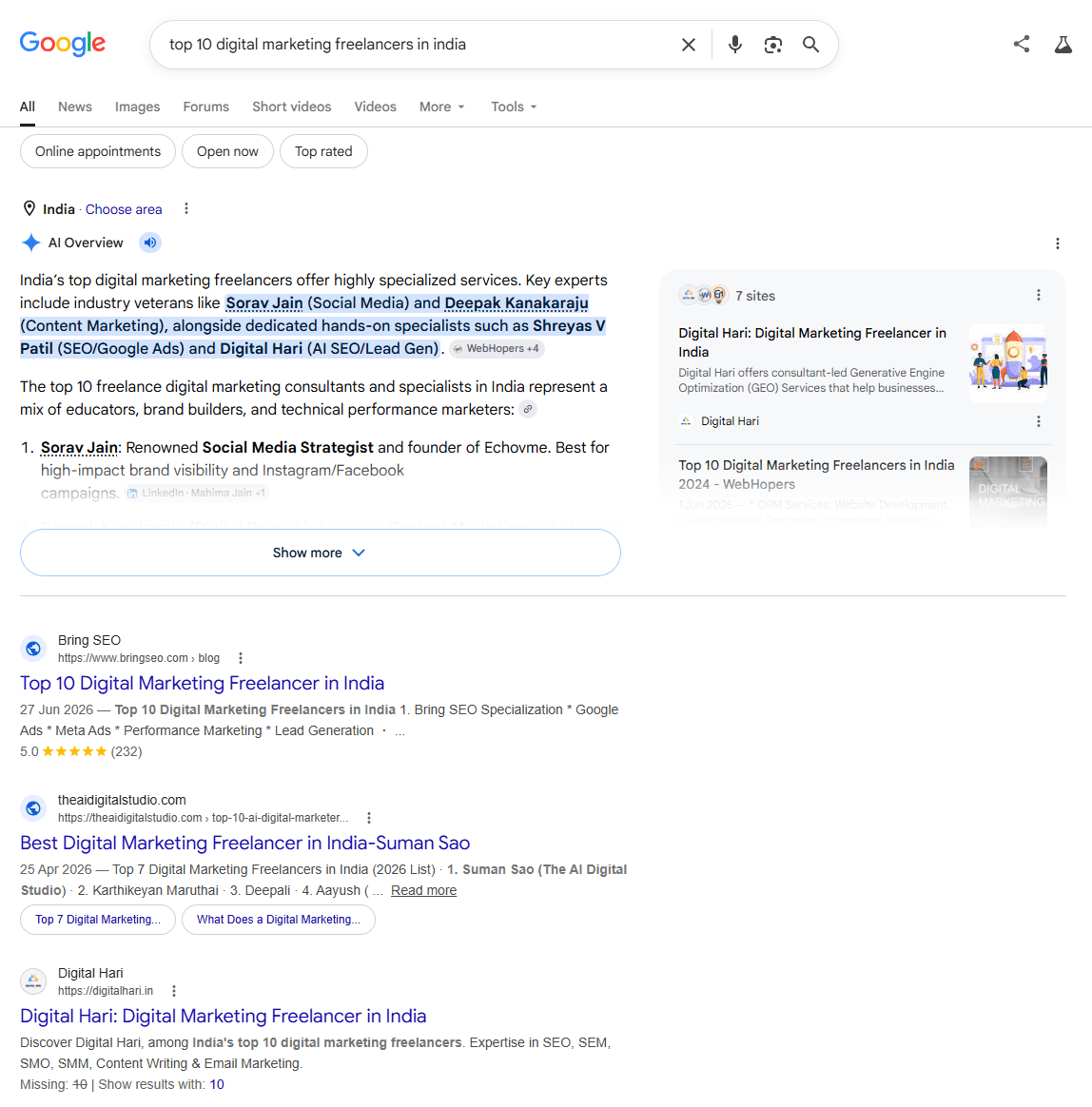Expand the More dropdown
Screen dimensions: 1092x1107
click(x=442, y=107)
